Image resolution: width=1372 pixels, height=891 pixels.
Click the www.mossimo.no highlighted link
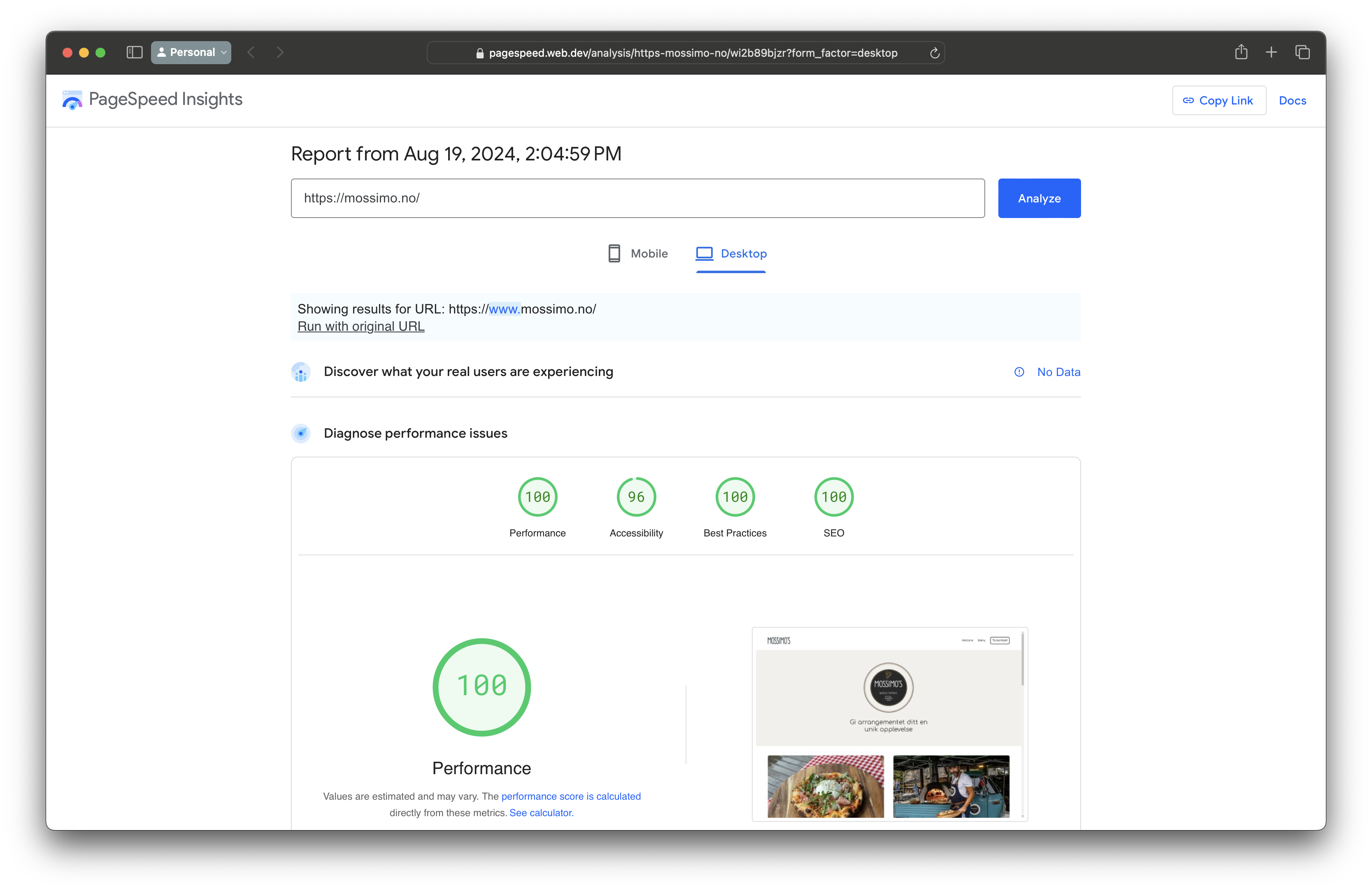[505, 309]
